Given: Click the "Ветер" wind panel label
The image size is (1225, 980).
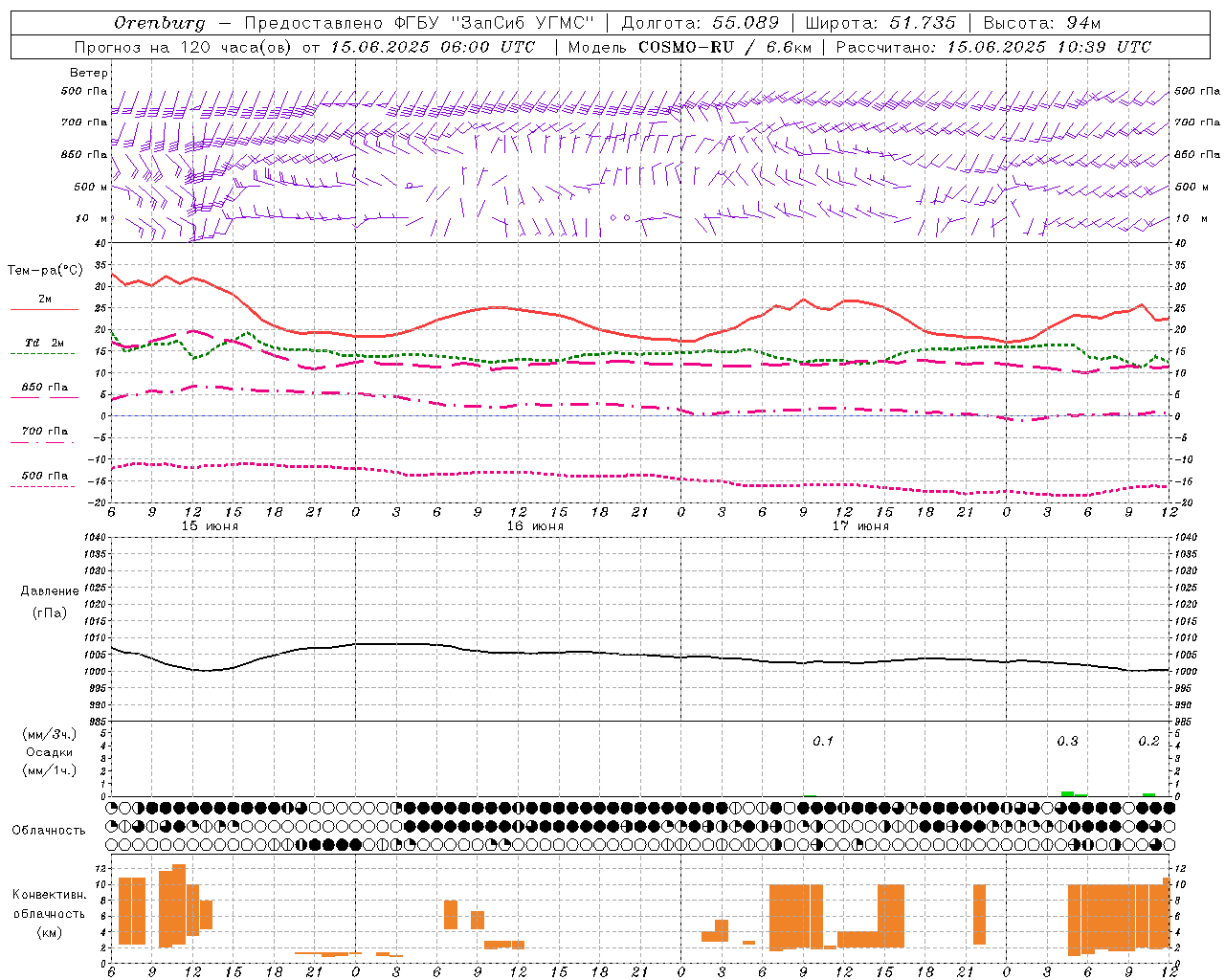Looking at the screenshot, I should 89,73.
